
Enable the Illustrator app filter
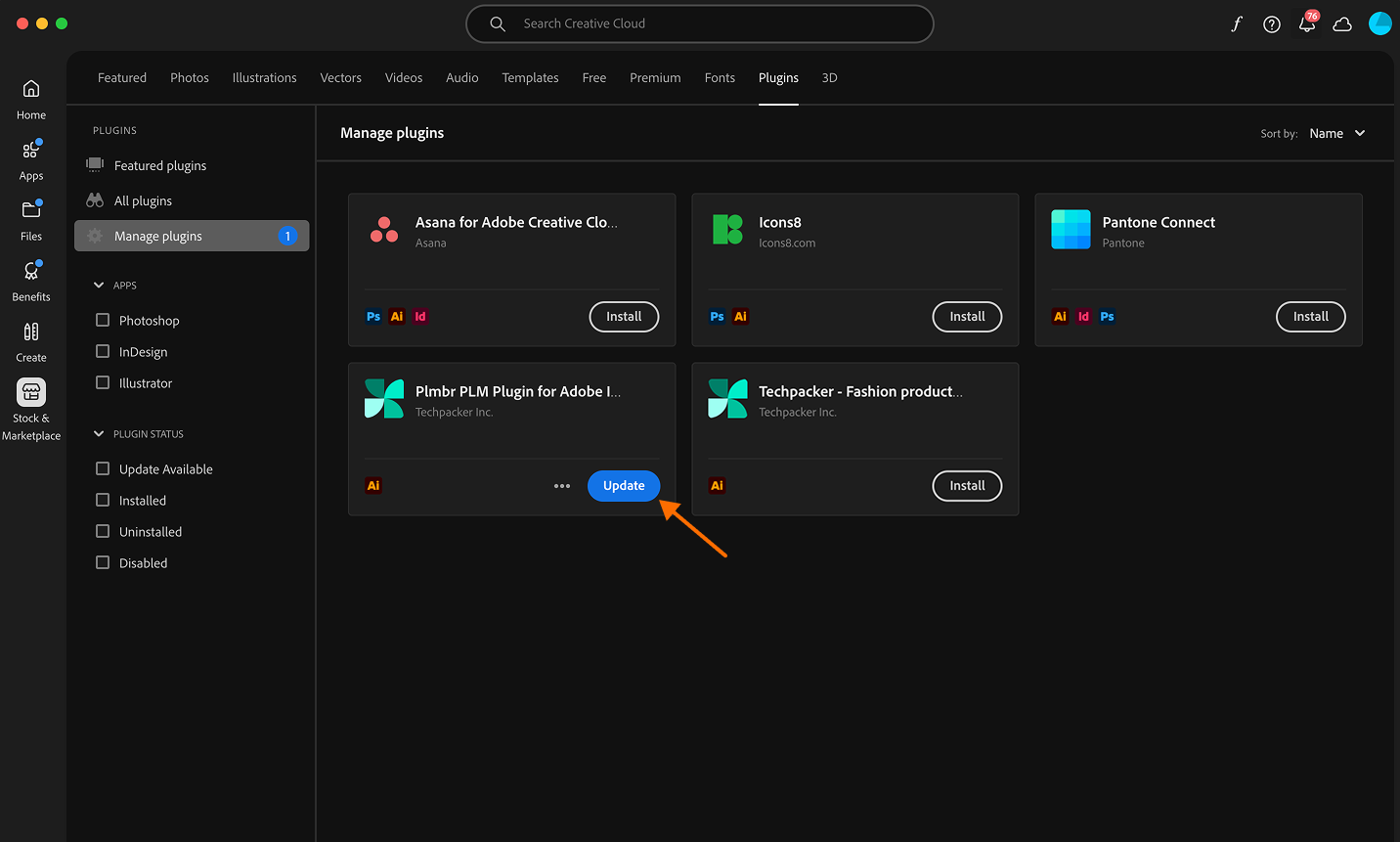102,382
